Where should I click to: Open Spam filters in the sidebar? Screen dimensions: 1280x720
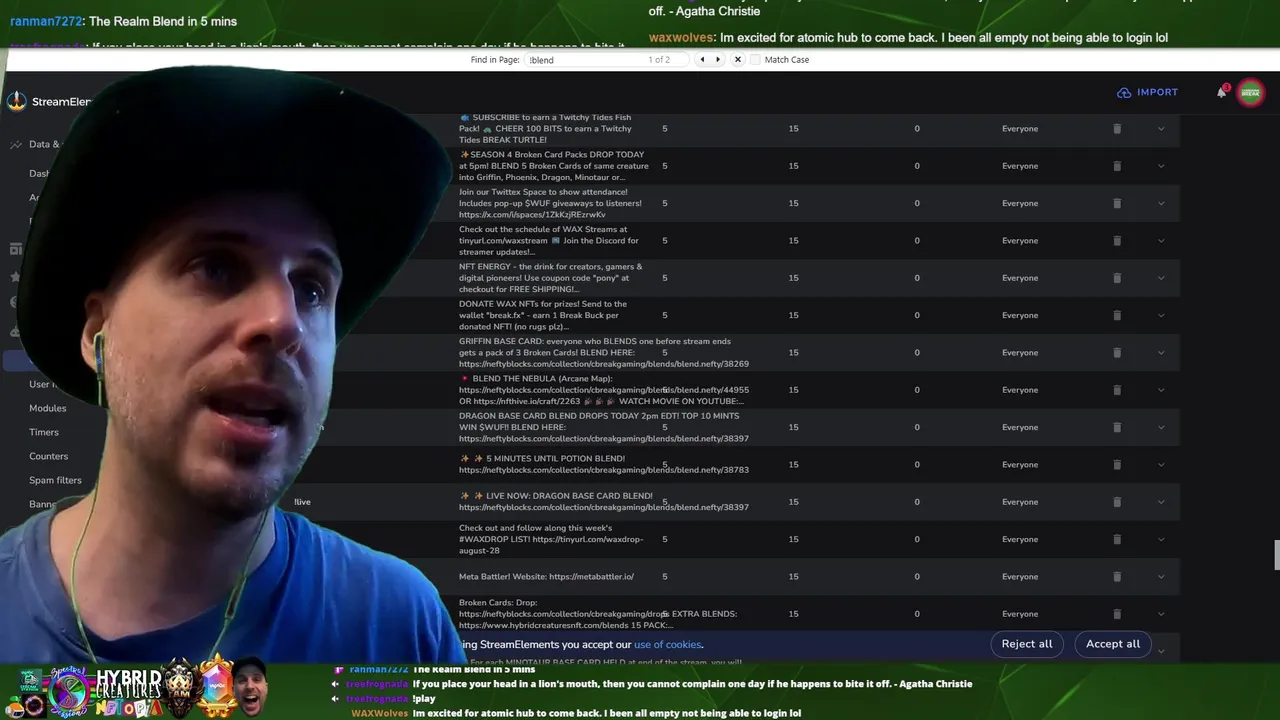coord(55,480)
